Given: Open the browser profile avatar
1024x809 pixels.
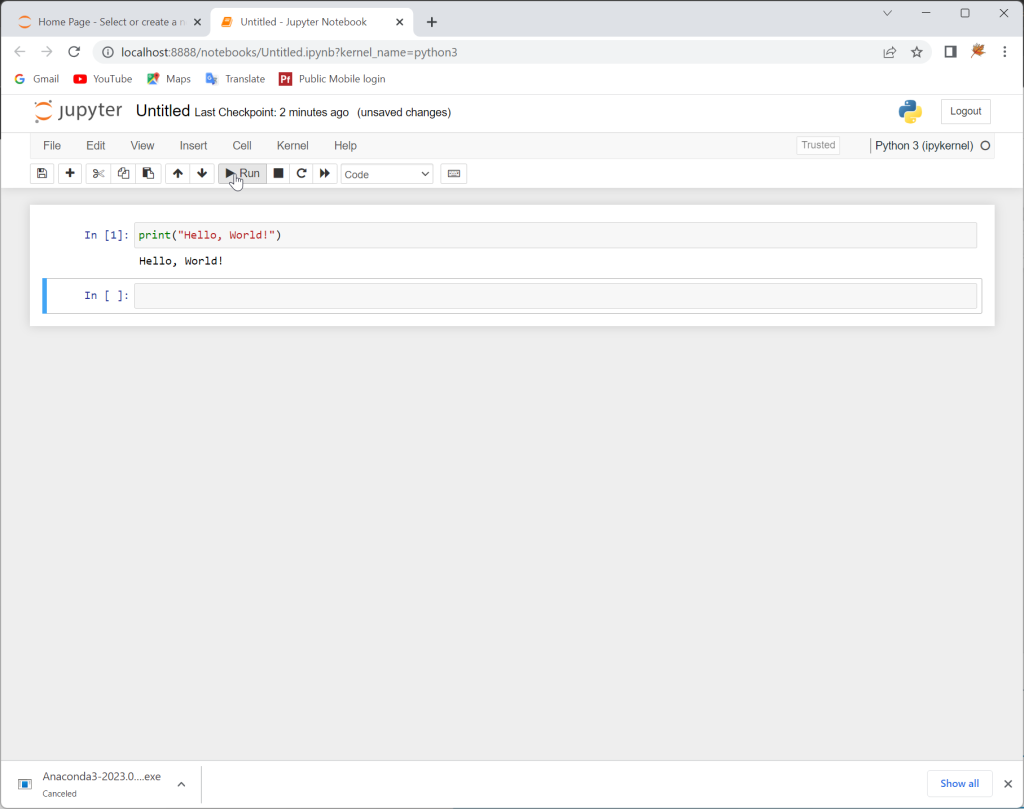Looking at the screenshot, I should click(x=978, y=52).
